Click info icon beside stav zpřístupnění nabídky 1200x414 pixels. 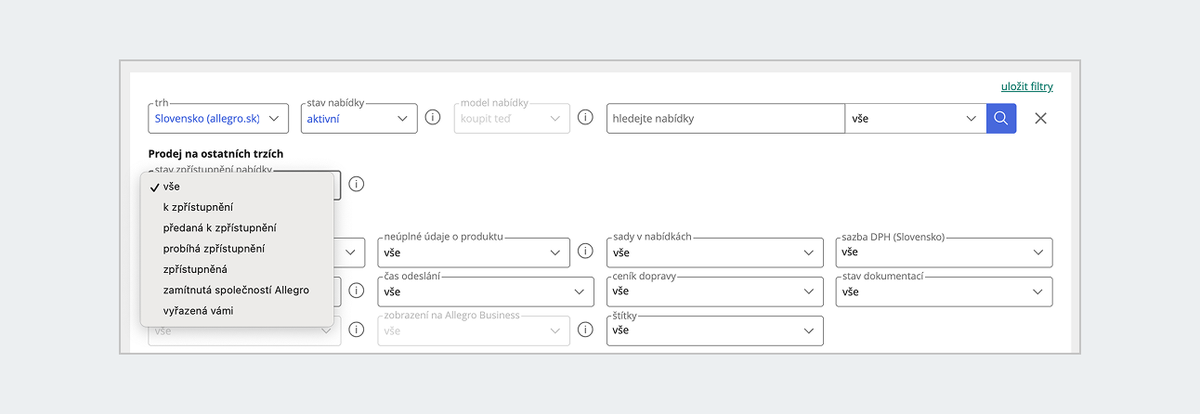[x=356, y=184]
